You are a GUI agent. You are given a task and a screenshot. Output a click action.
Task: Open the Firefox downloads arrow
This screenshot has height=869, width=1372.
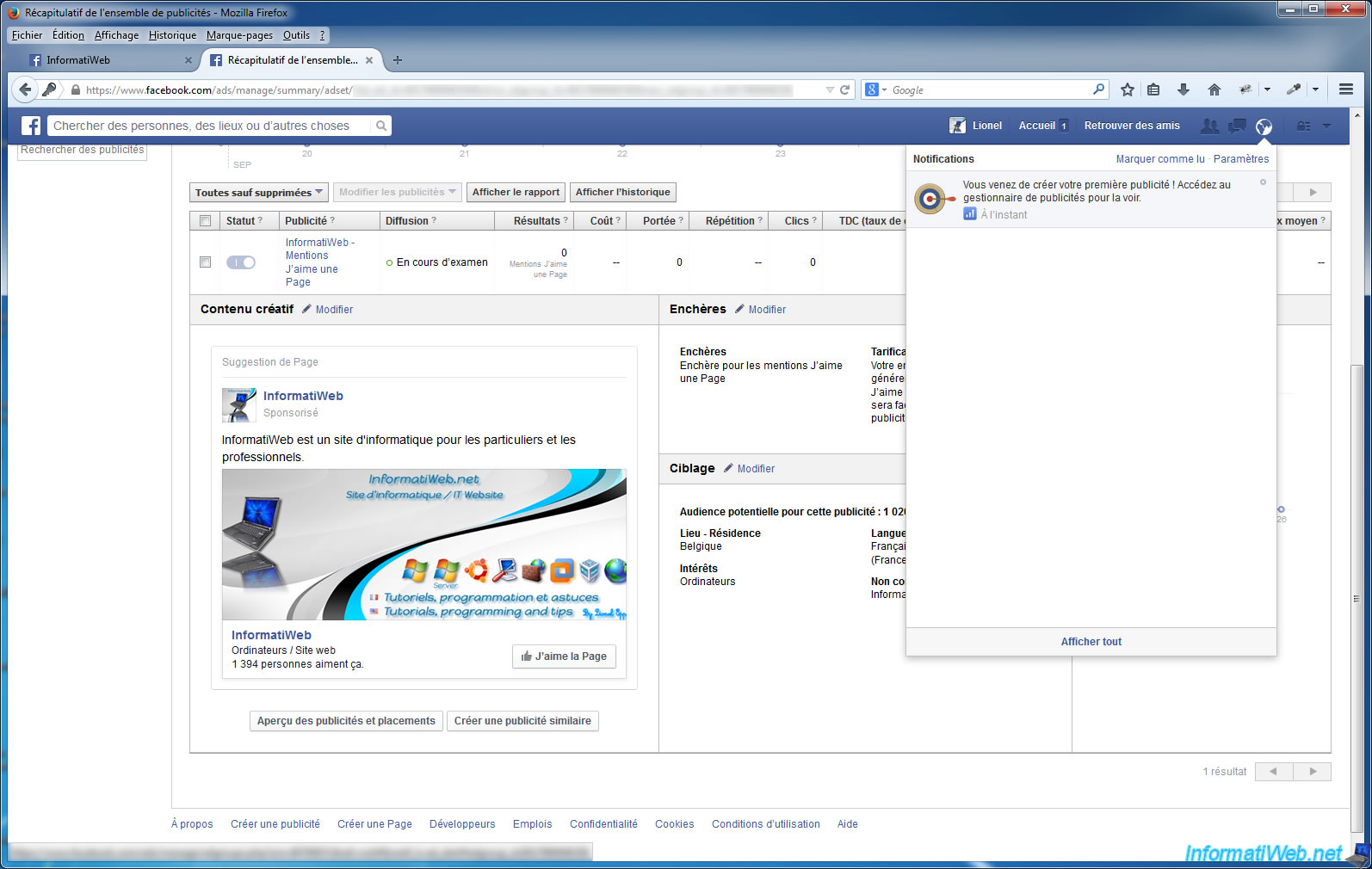(1184, 89)
